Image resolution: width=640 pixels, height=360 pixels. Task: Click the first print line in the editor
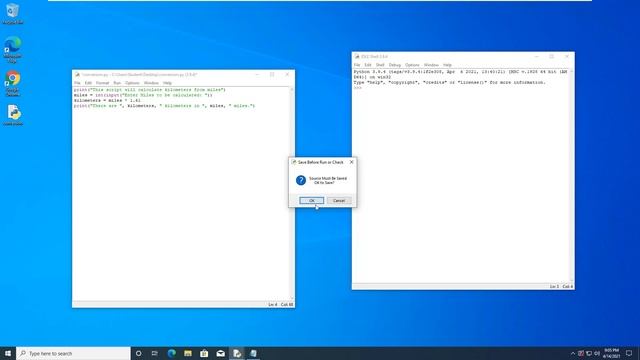[149, 89]
